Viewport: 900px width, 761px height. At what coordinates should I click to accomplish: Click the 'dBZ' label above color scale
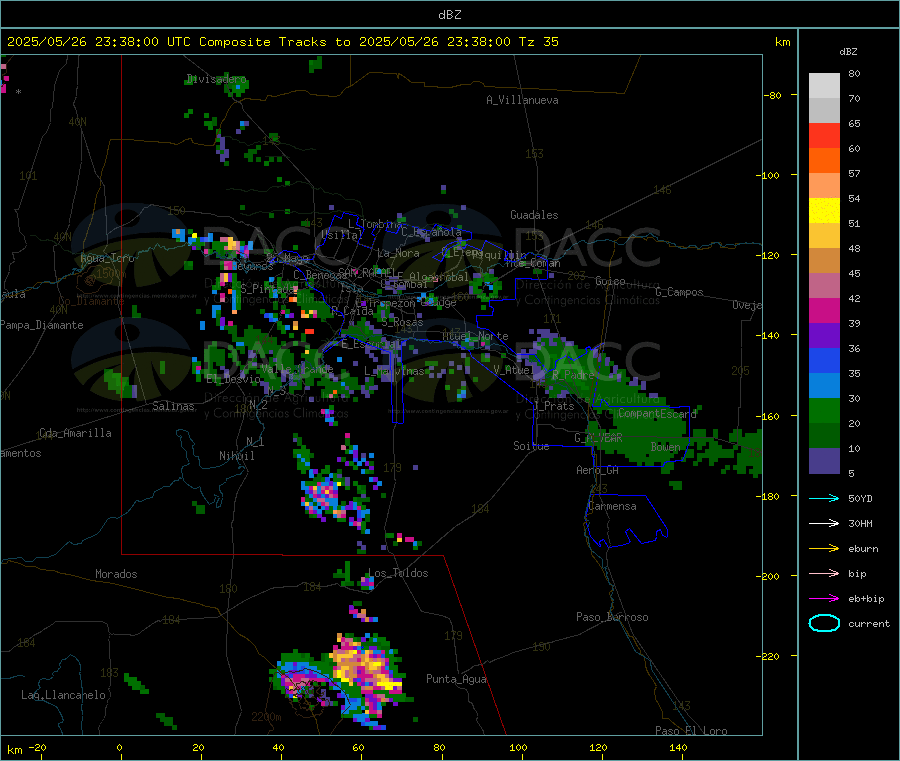coord(848,52)
